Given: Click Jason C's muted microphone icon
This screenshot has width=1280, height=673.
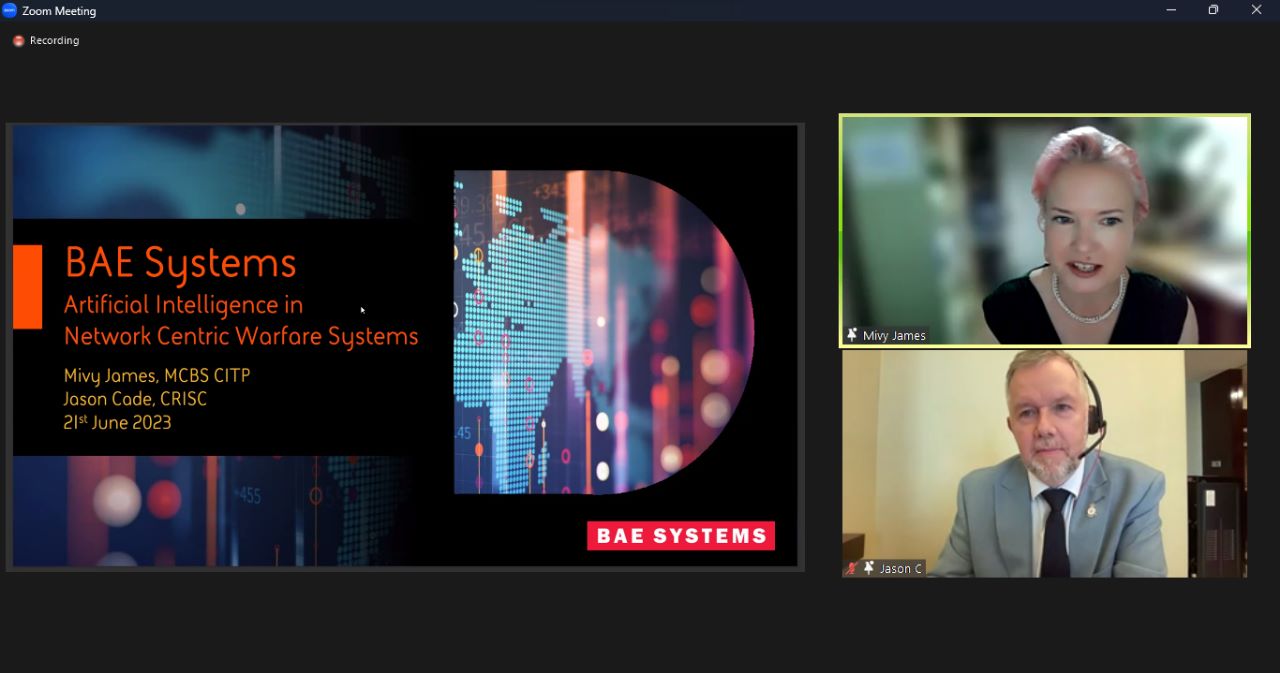Looking at the screenshot, I should pos(852,568).
